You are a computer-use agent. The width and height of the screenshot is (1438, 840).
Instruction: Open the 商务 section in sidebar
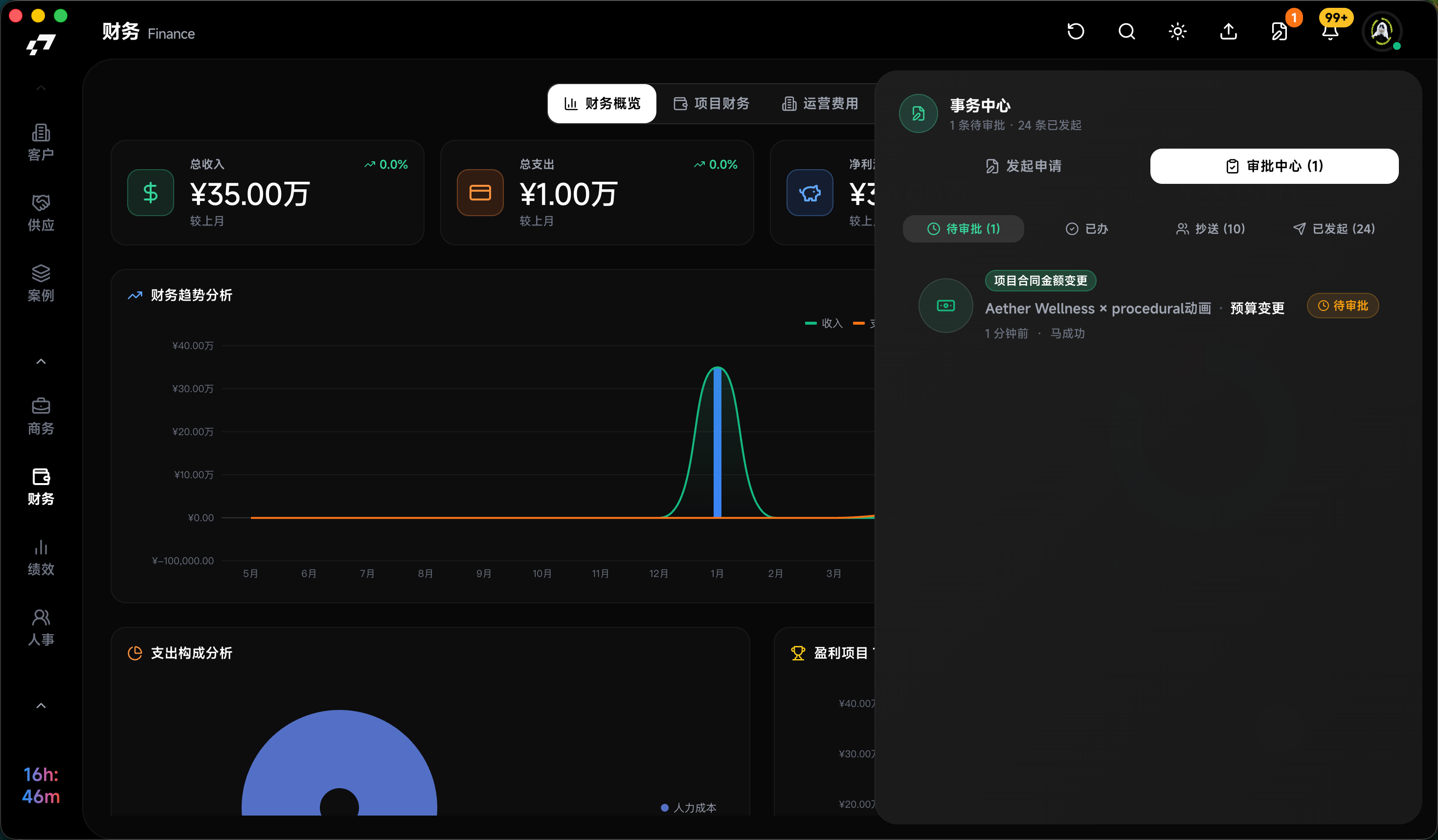[x=41, y=416]
